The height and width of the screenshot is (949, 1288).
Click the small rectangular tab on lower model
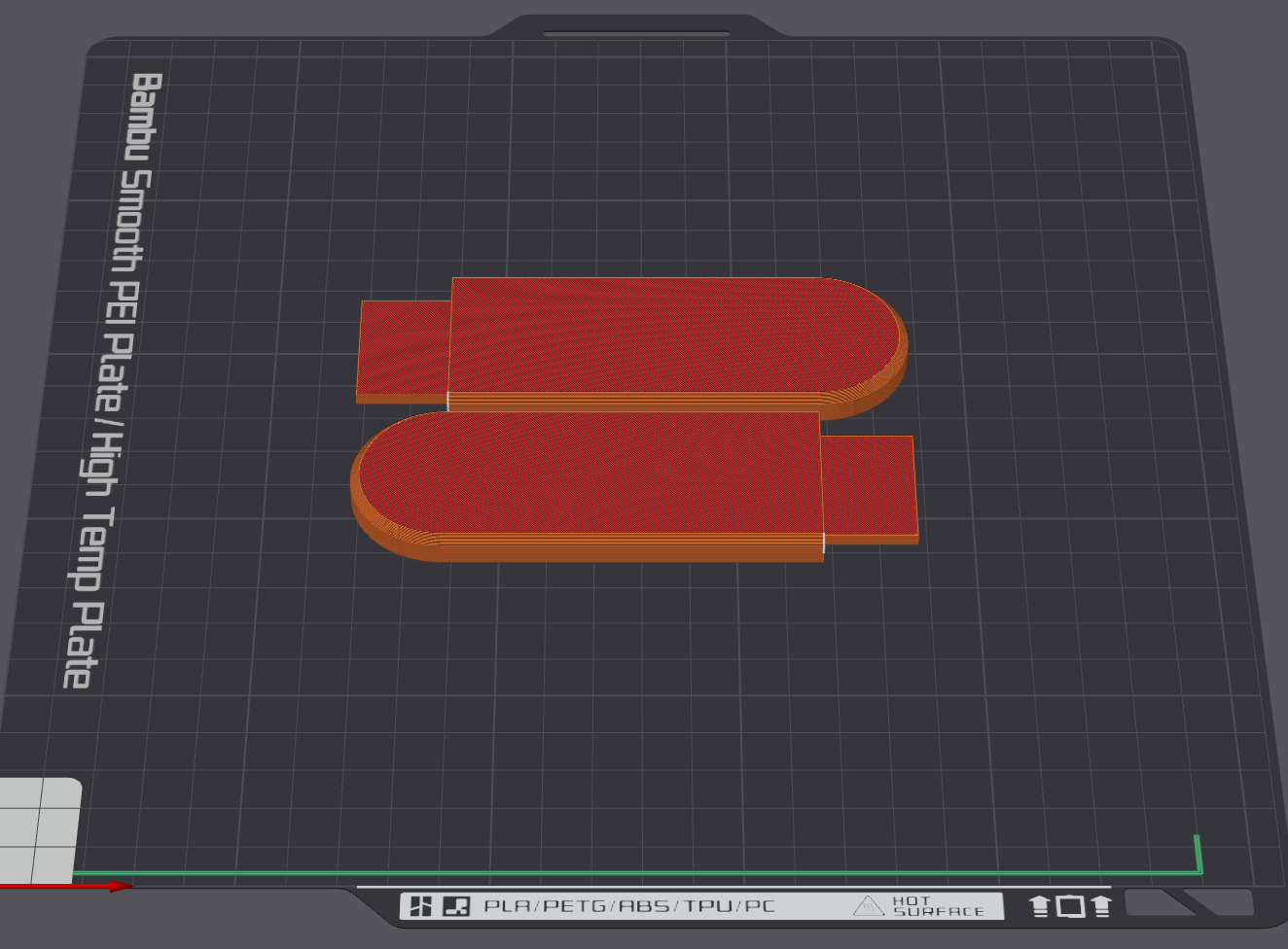(868, 486)
